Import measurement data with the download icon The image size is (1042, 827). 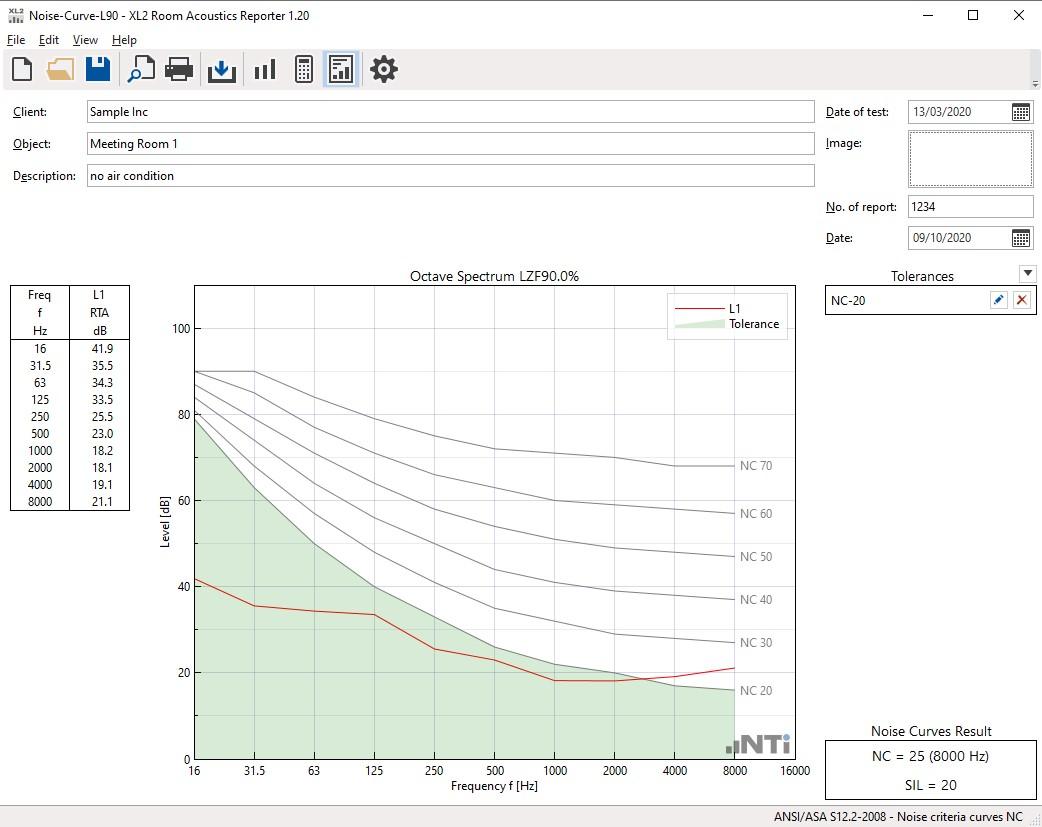(221, 69)
